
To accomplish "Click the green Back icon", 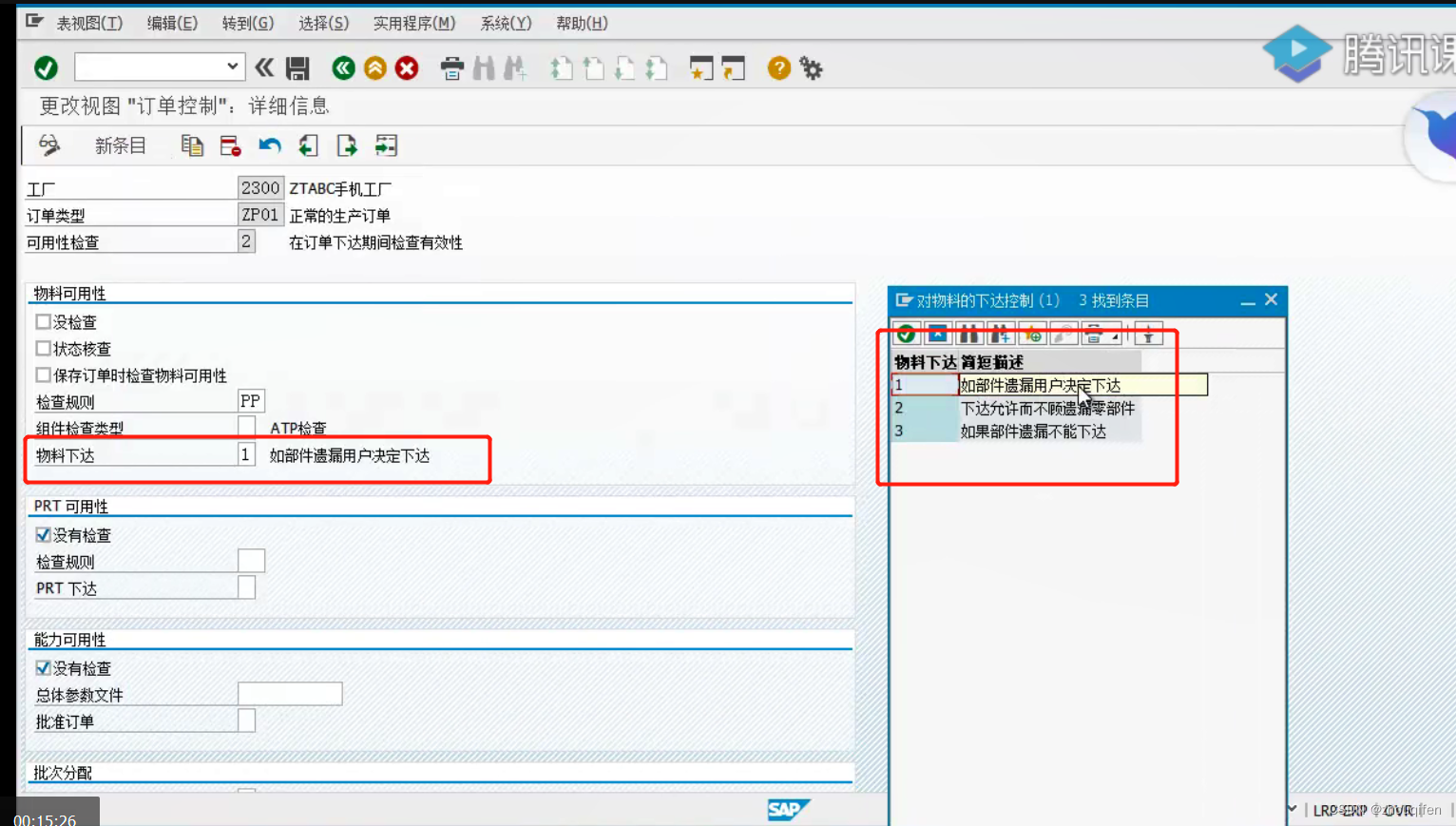I will coord(343,67).
